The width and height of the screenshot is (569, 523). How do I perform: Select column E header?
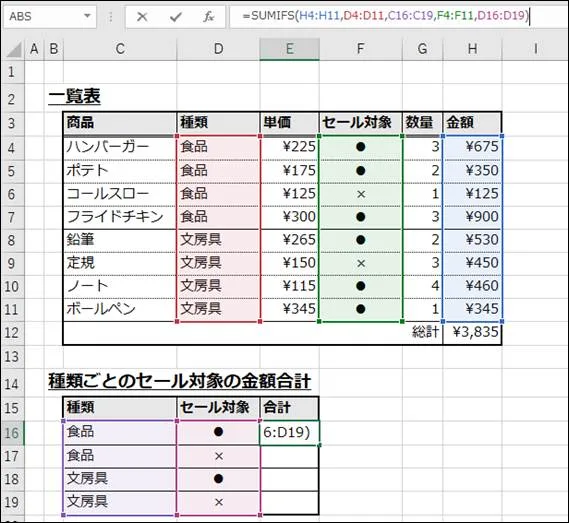[x=290, y=49]
